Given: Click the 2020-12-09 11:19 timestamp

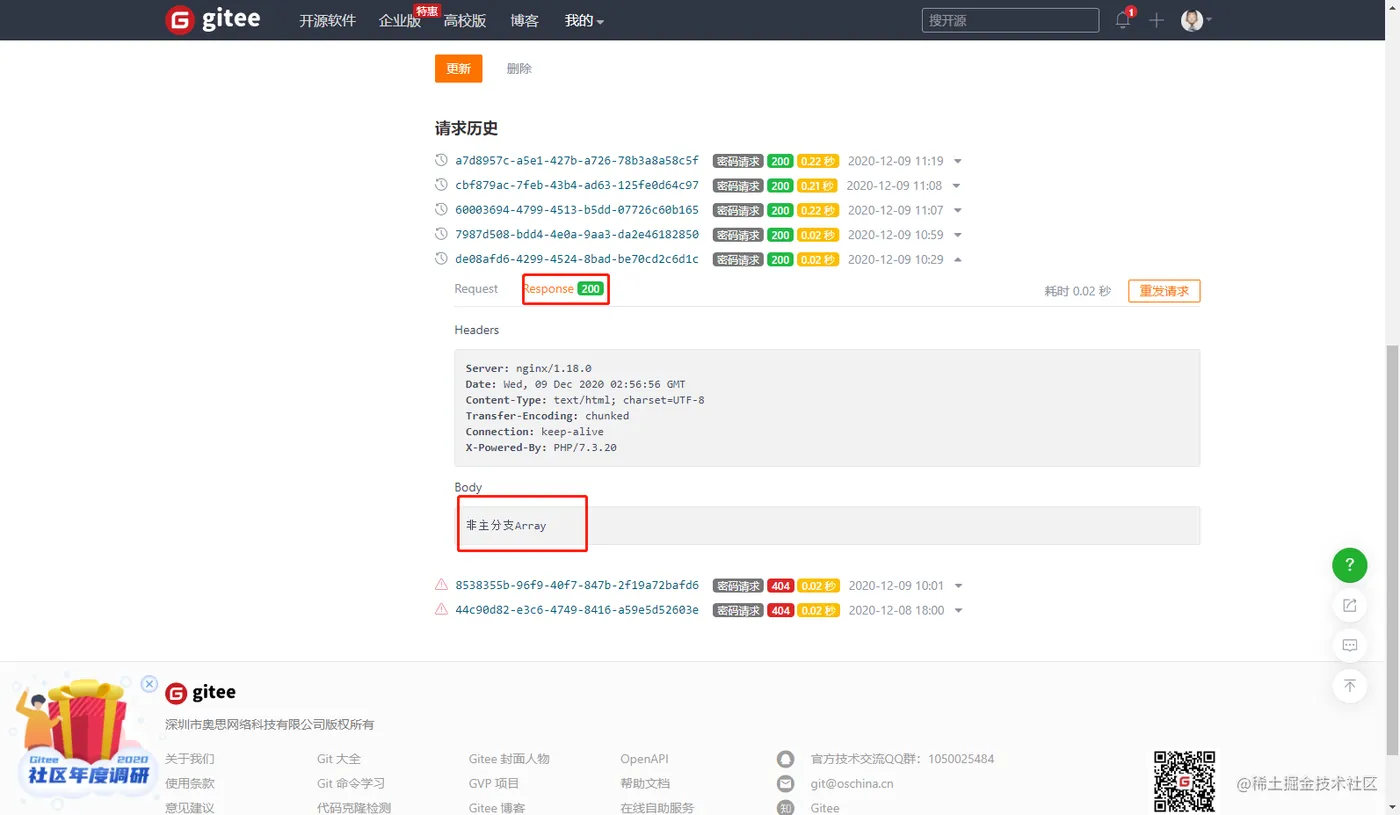Looking at the screenshot, I should click(x=896, y=160).
